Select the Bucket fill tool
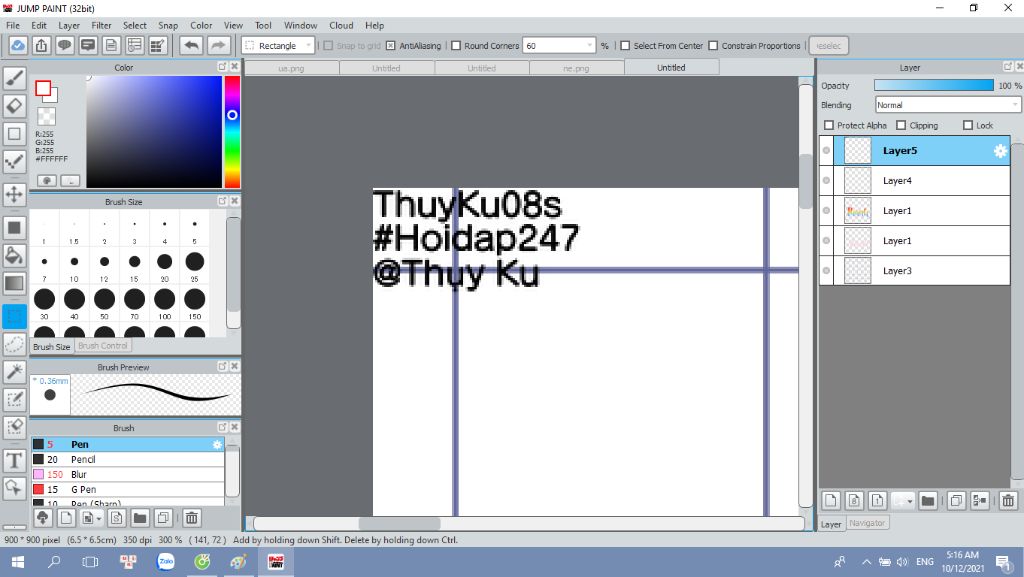The width and height of the screenshot is (1024, 577). [14, 255]
